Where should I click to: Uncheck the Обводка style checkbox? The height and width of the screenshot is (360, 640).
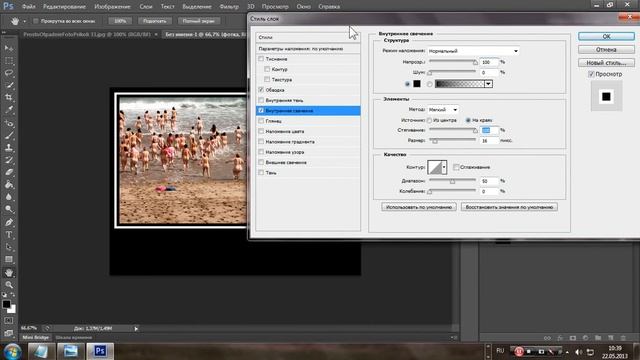tap(261, 90)
